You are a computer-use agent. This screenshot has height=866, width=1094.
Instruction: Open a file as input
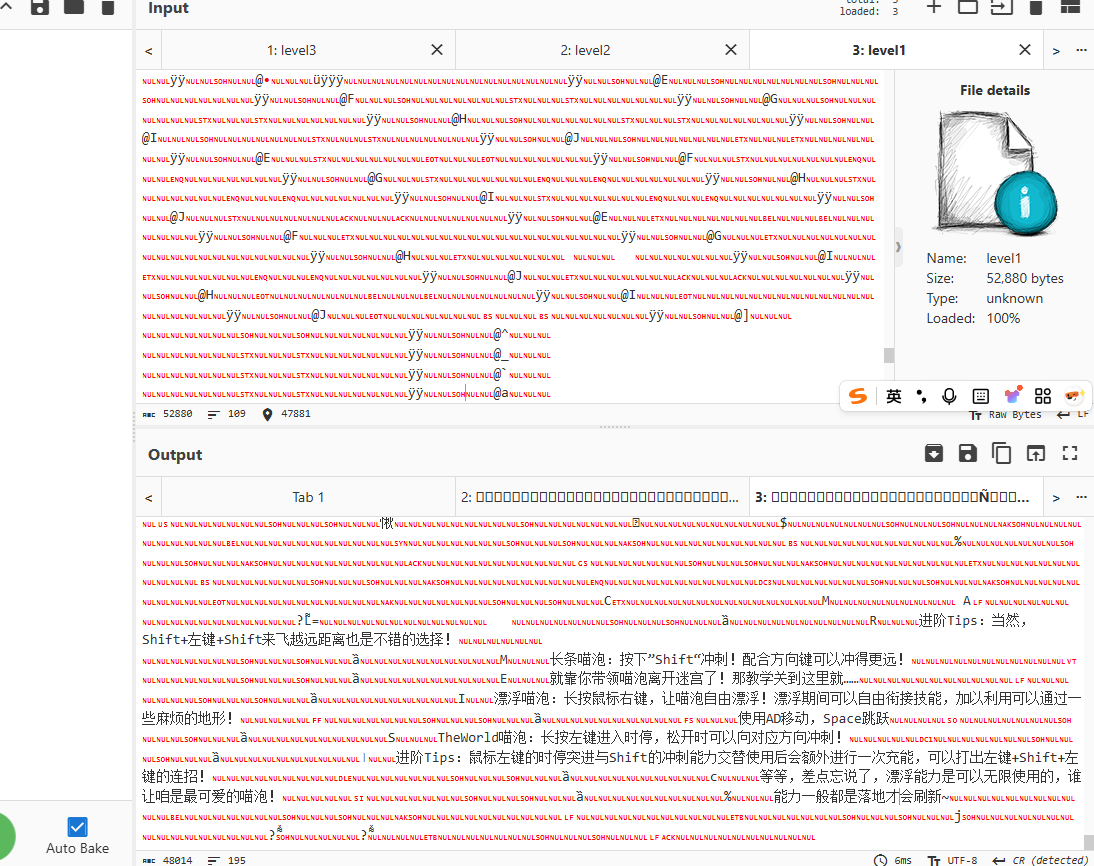(1002, 7)
